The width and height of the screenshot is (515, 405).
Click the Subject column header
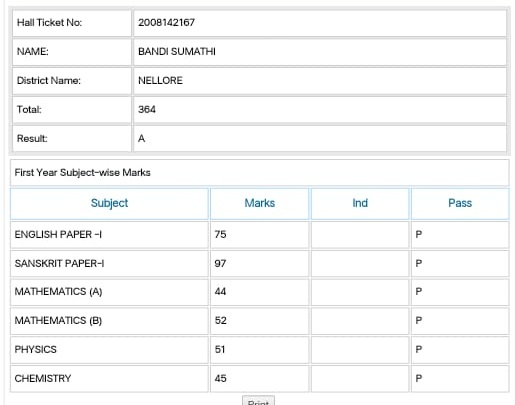point(109,203)
